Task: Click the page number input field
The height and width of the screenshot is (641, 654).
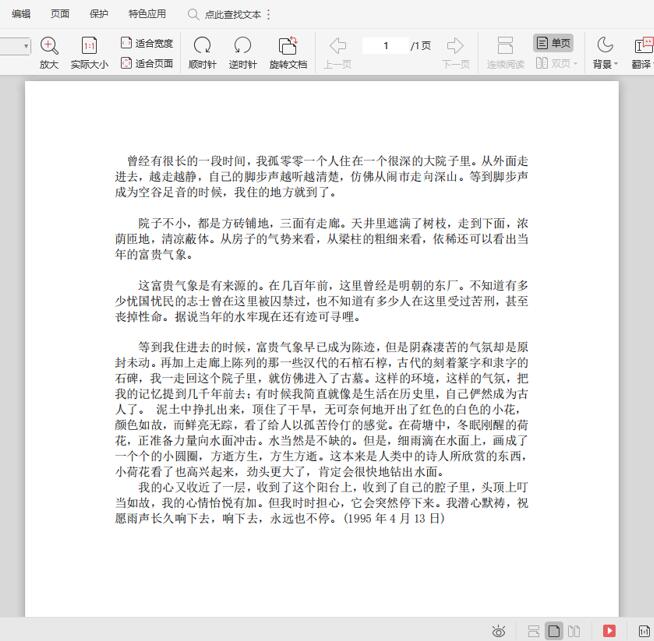Action: click(385, 45)
